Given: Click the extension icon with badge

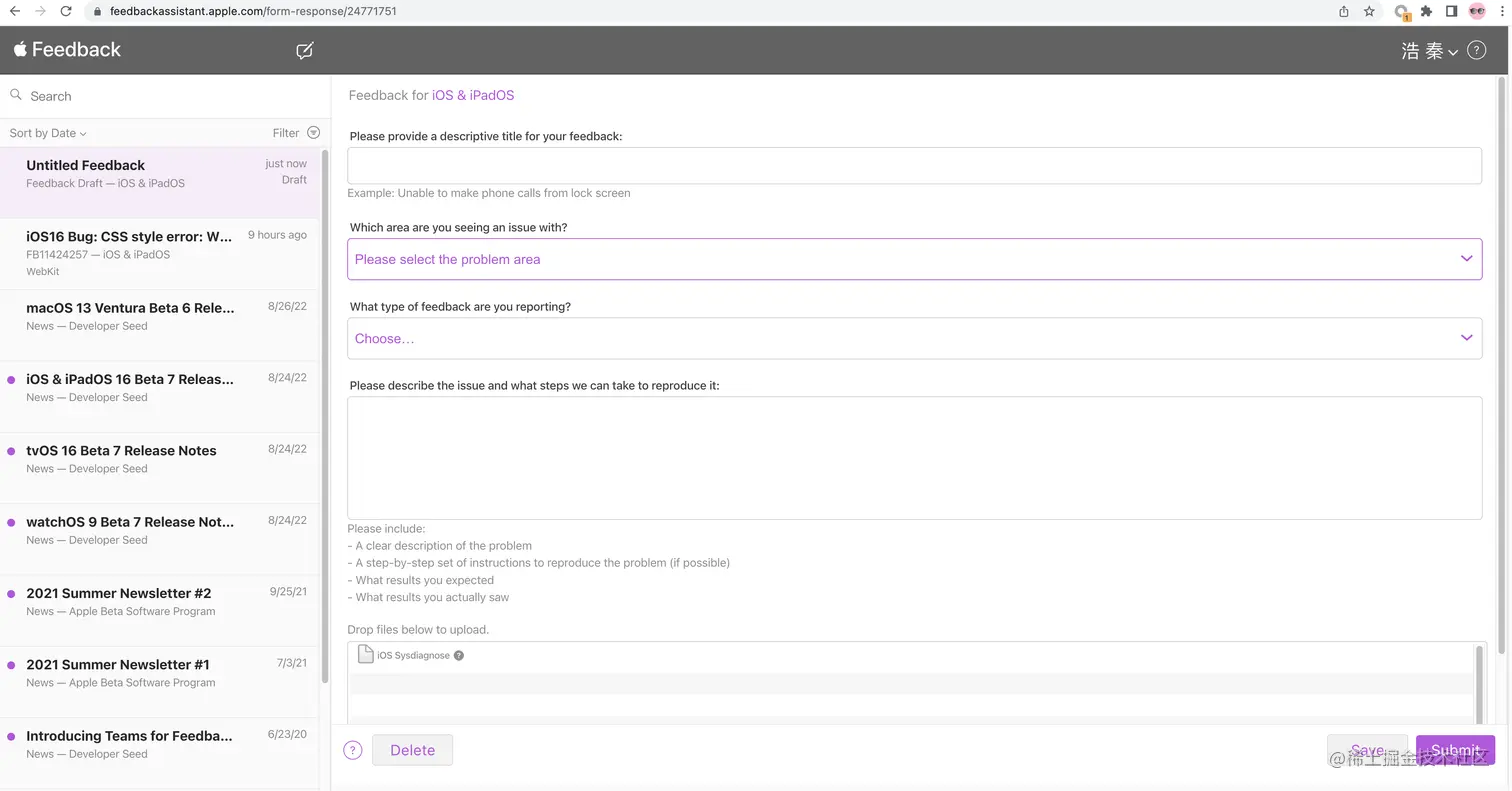Looking at the screenshot, I should (x=1402, y=12).
